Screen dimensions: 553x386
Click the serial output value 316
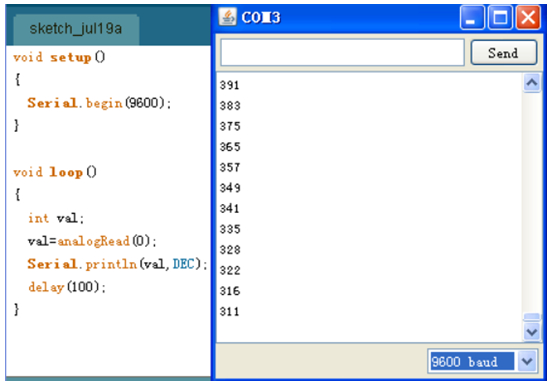(x=230, y=291)
